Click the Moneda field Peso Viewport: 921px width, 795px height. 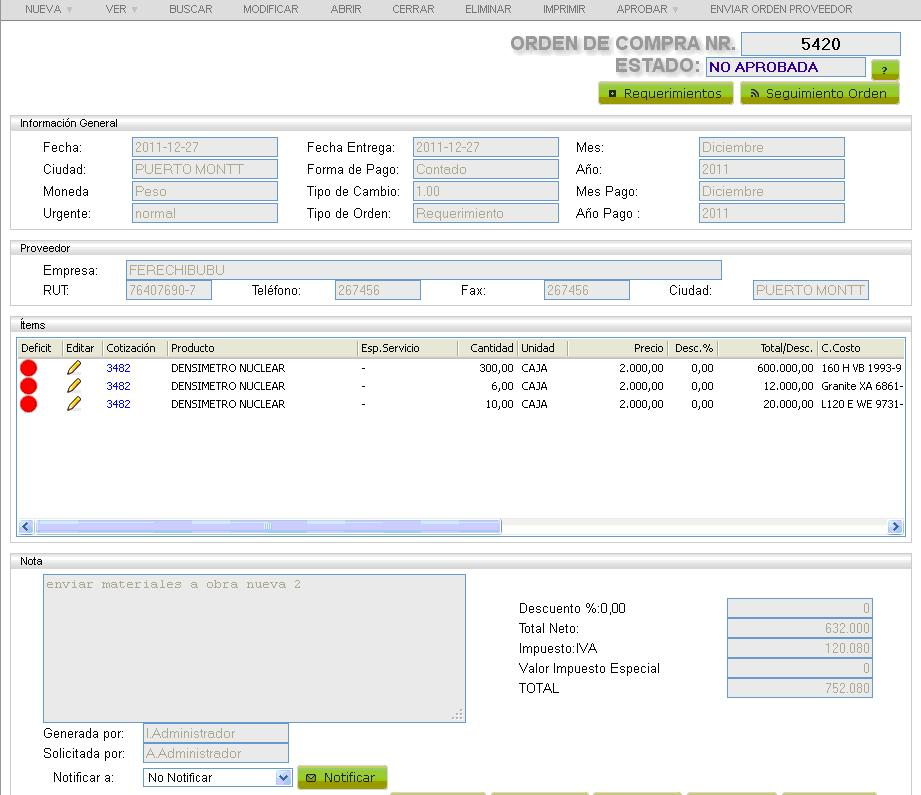pyautogui.click(x=204, y=191)
